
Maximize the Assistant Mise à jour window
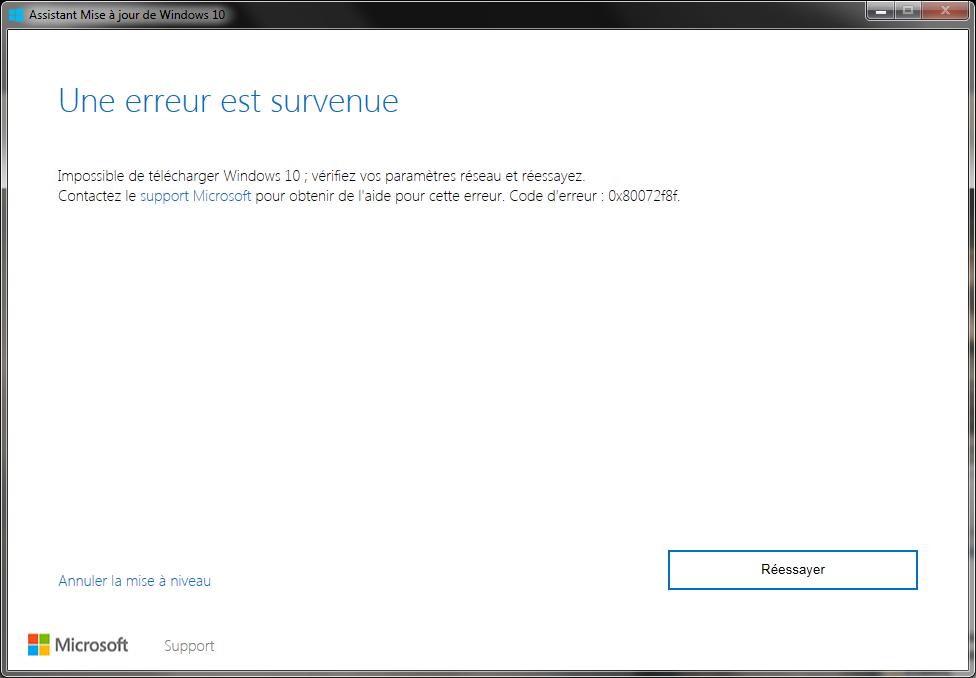click(x=908, y=11)
